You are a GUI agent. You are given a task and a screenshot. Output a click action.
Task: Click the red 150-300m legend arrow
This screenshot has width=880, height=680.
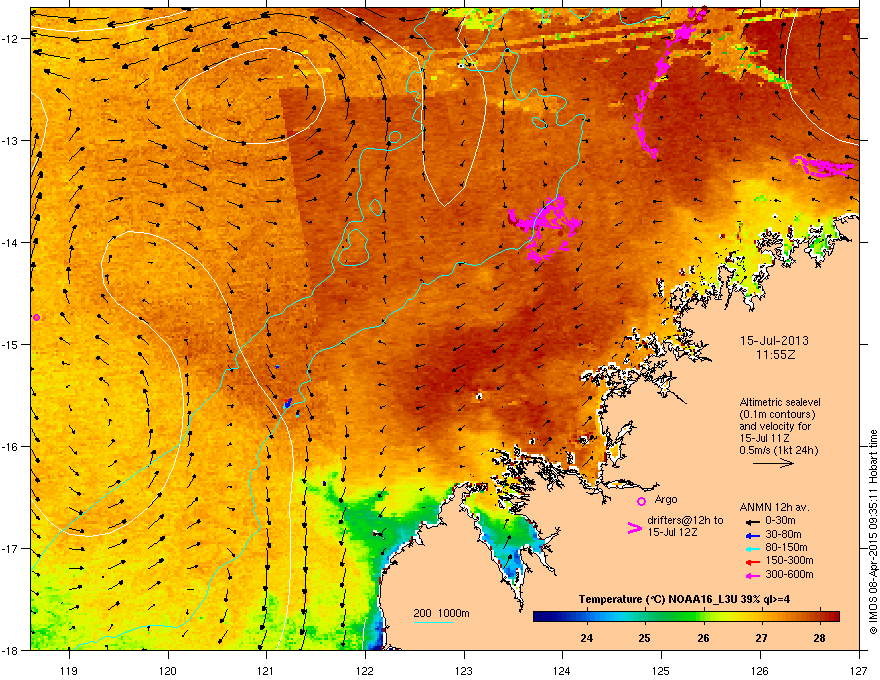click(x=751, y=561)
